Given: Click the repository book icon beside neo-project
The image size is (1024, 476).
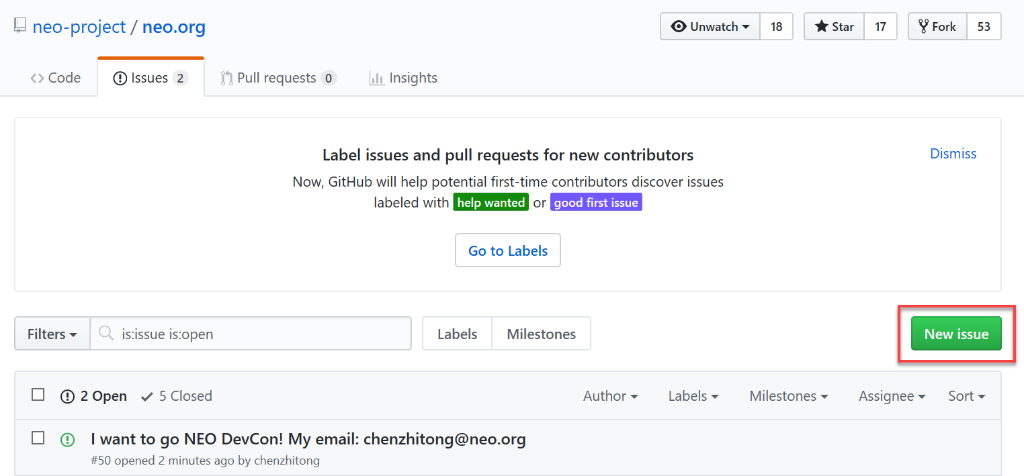Looking at the screenshot, I should pos(19,26).
